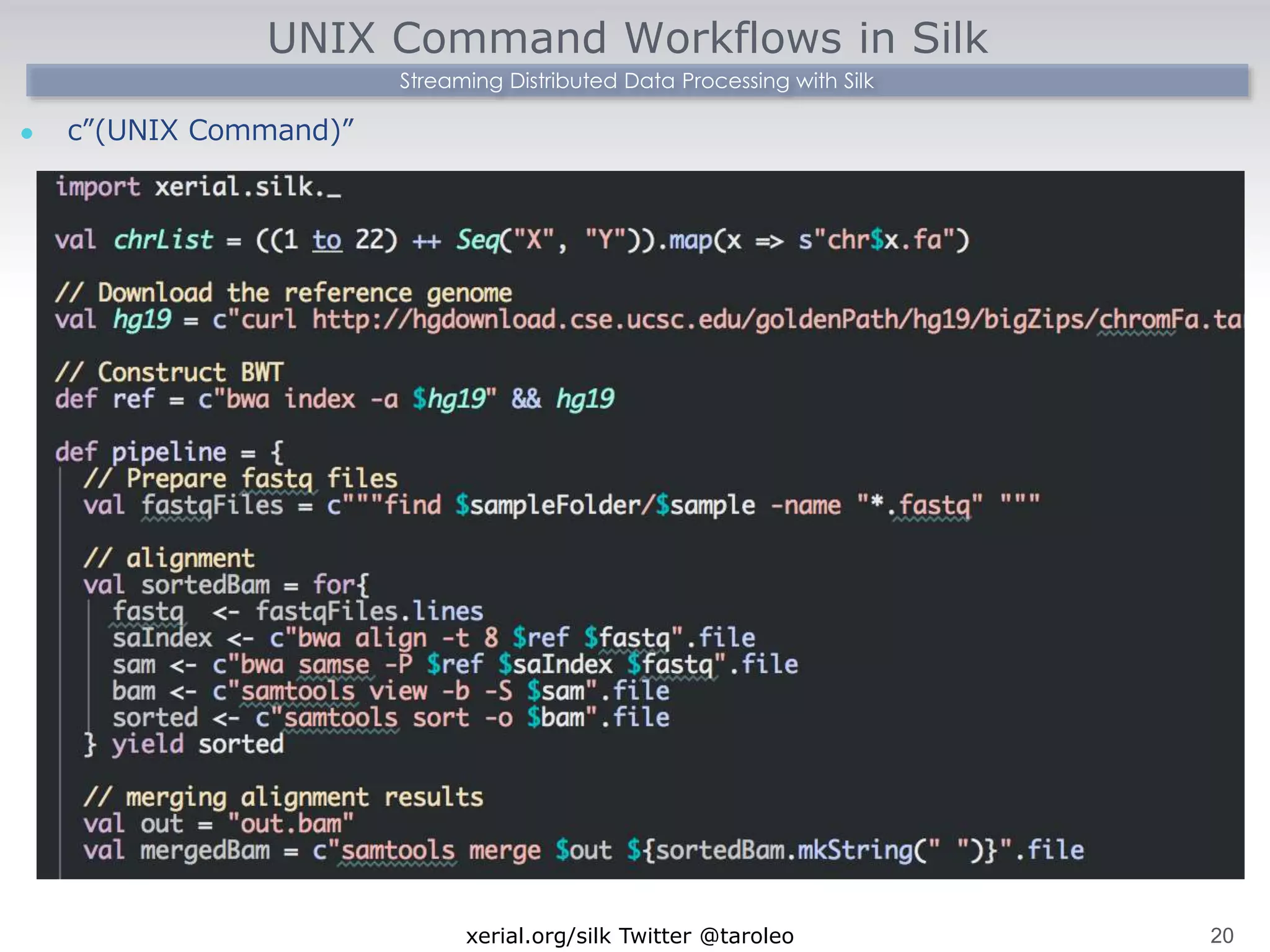The image size is (1270, 952).
Task: Click the bullet text c"(UNIX Command)"
Action: (210, 131)
